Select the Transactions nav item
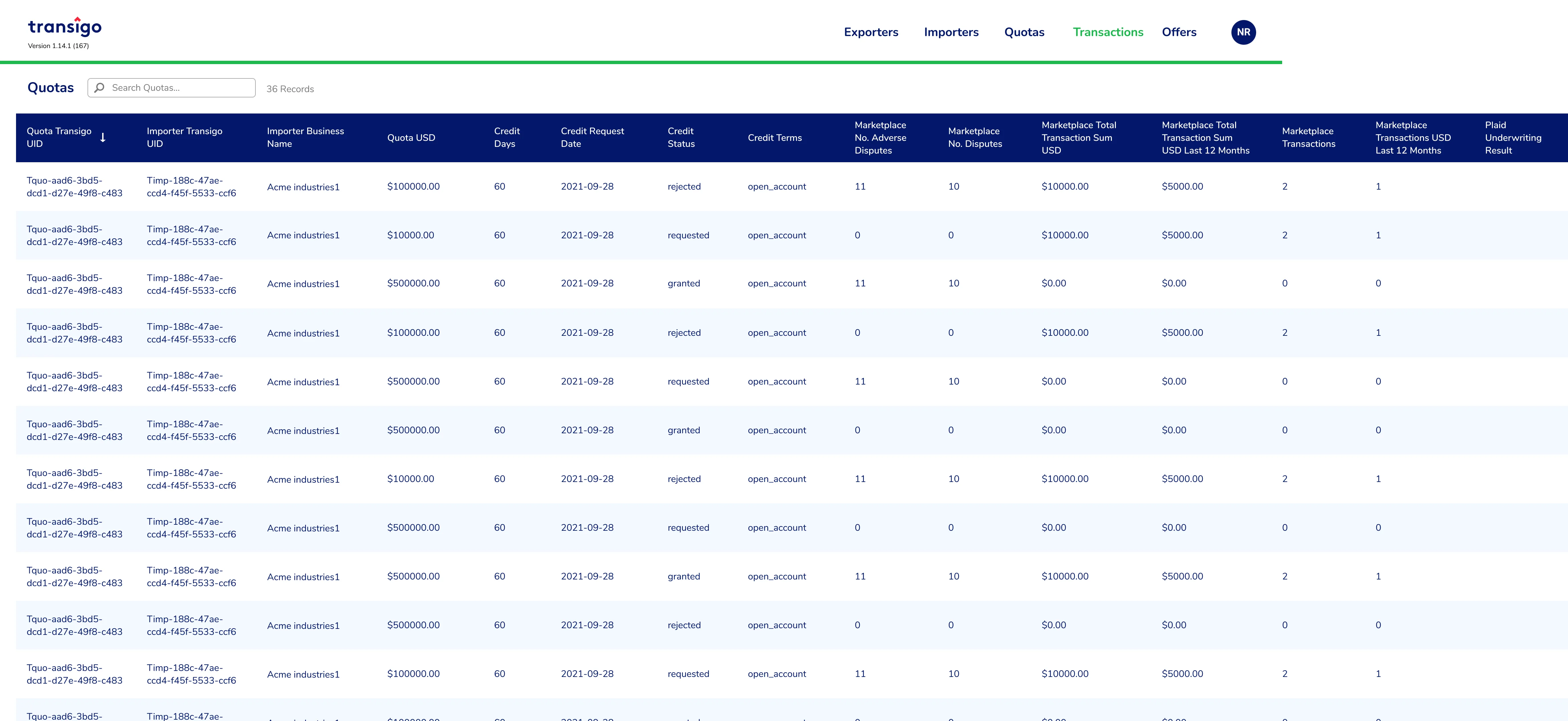 click(x=1108, y=32)
